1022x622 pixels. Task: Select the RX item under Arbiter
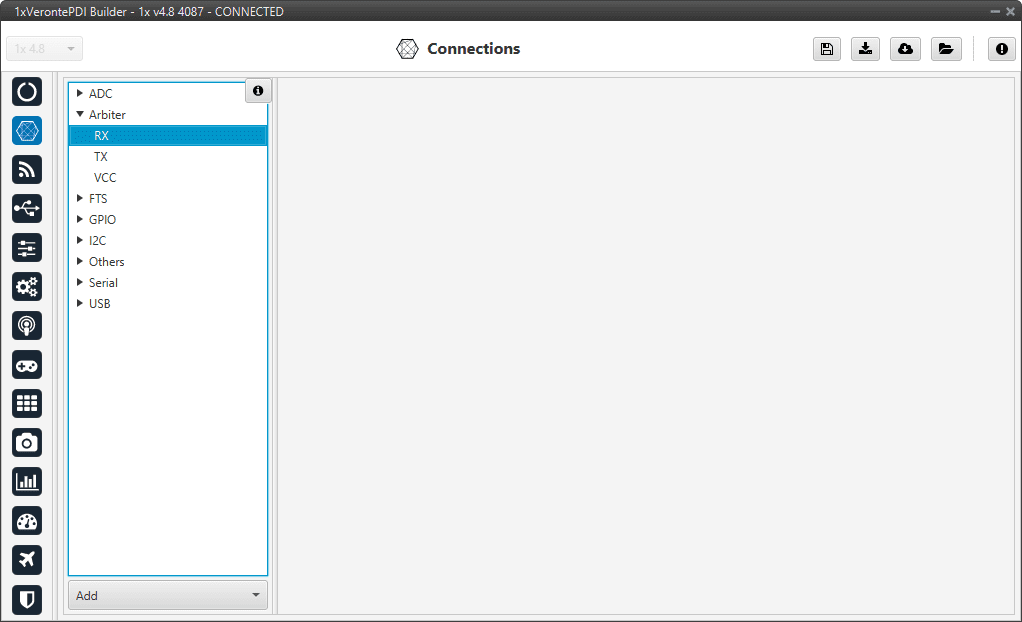point(168,136)
